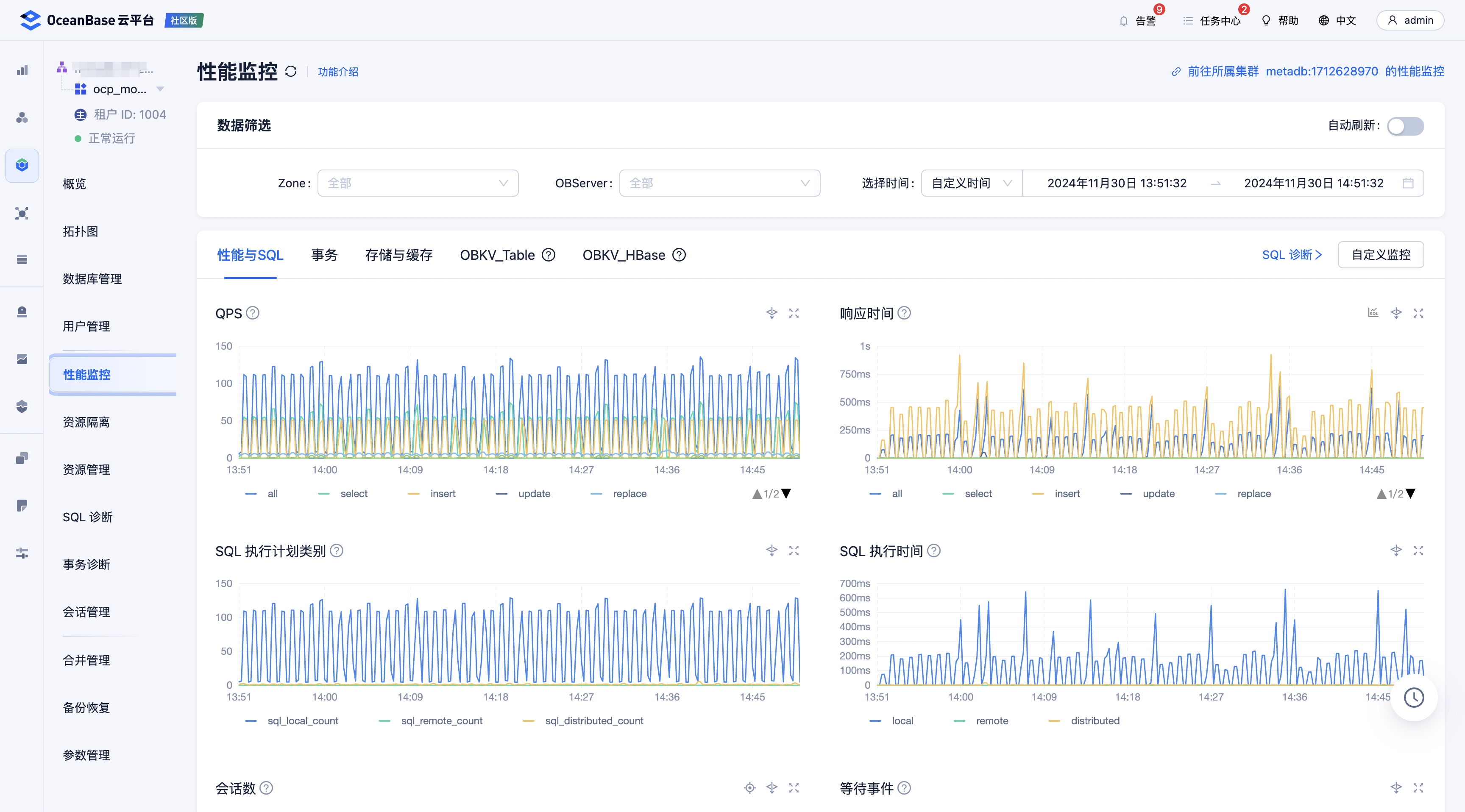Screen dimensions: 1465x812
Task: Expand the 自定义时间 range selector
Action: click(971, 184)
